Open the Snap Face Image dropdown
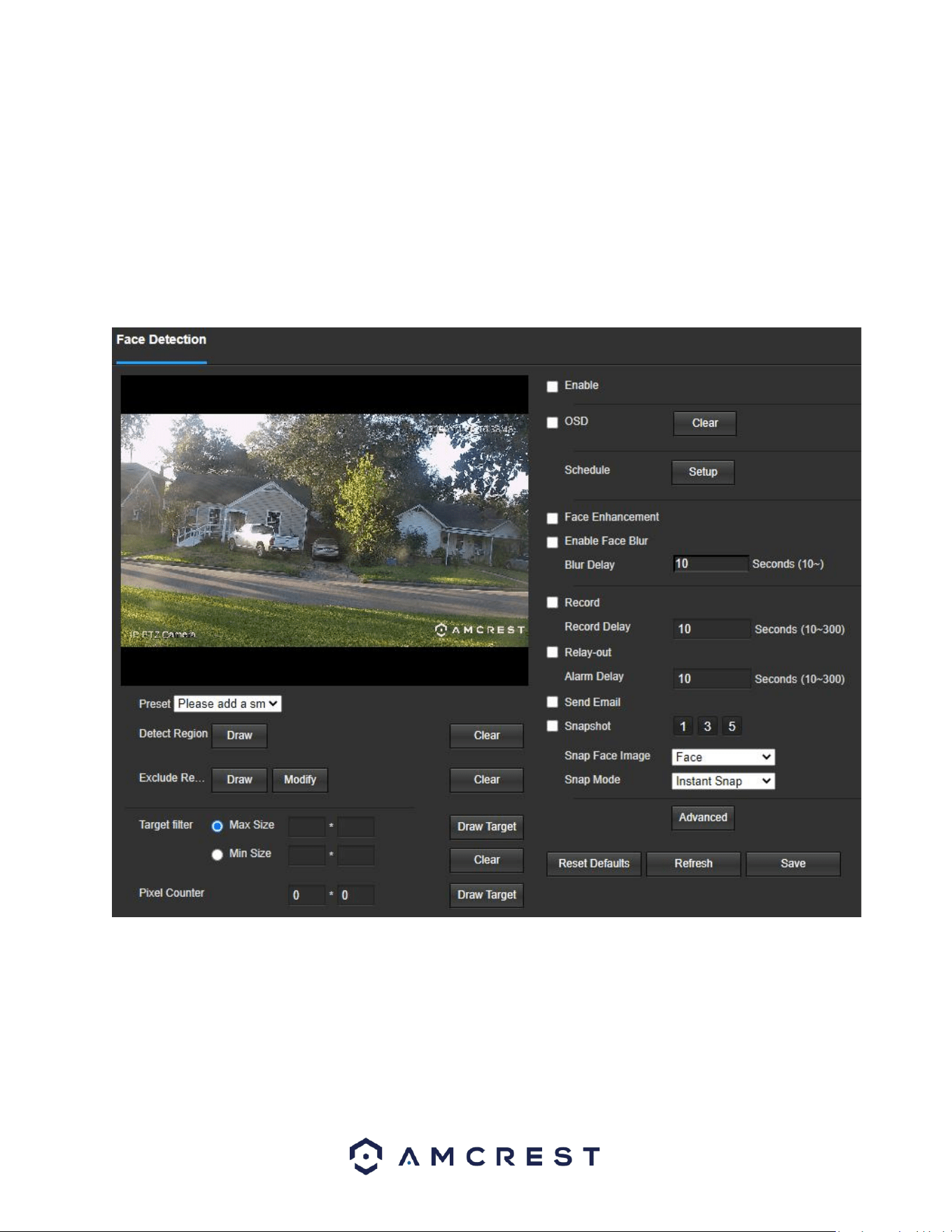Screen dimensions: 952x1232 click(723, 757)
